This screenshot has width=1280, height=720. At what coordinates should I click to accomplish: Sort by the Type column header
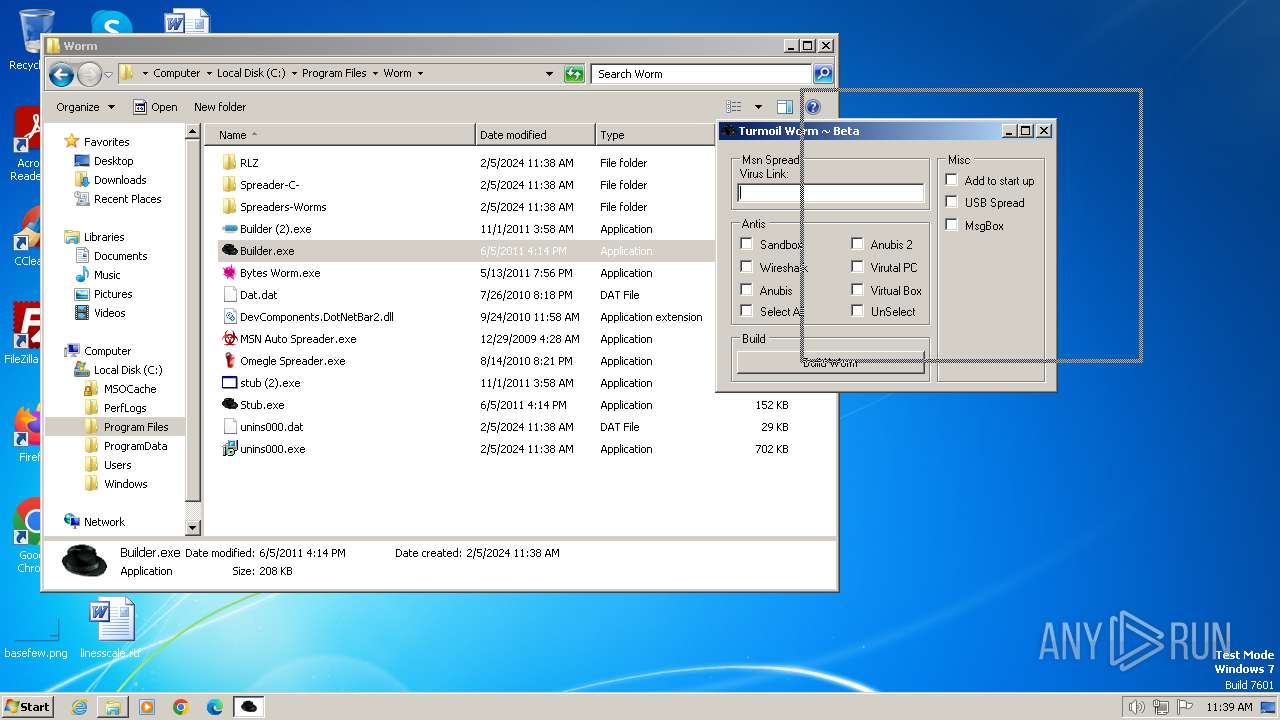tap(656, 135)
